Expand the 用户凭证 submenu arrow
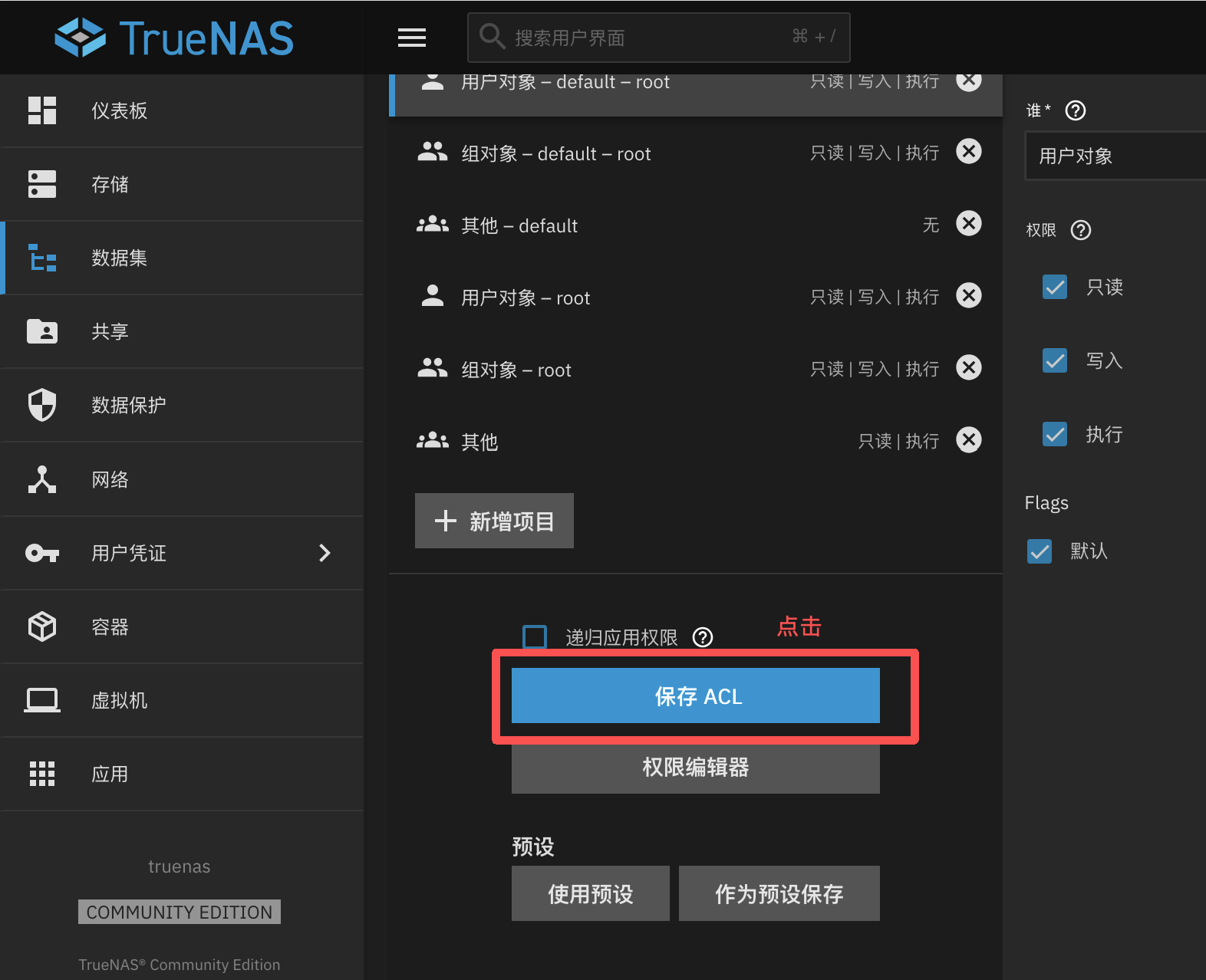Image resolution: width=1206 pixels, height=980 pixels. pos(325,553)
